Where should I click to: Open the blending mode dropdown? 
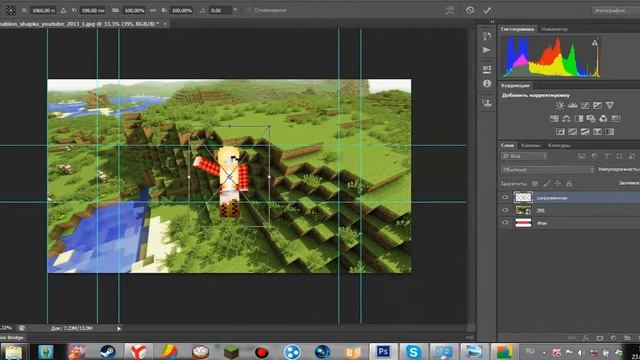click(x=548, y=169)
